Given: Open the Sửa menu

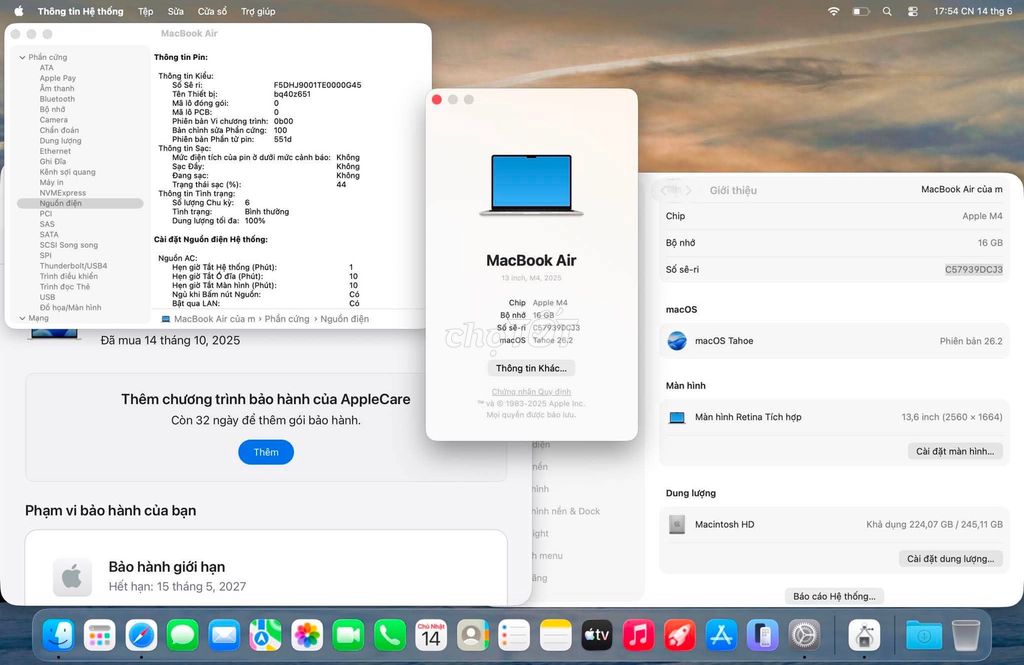Looking at the screenshot, I should 176,11.
